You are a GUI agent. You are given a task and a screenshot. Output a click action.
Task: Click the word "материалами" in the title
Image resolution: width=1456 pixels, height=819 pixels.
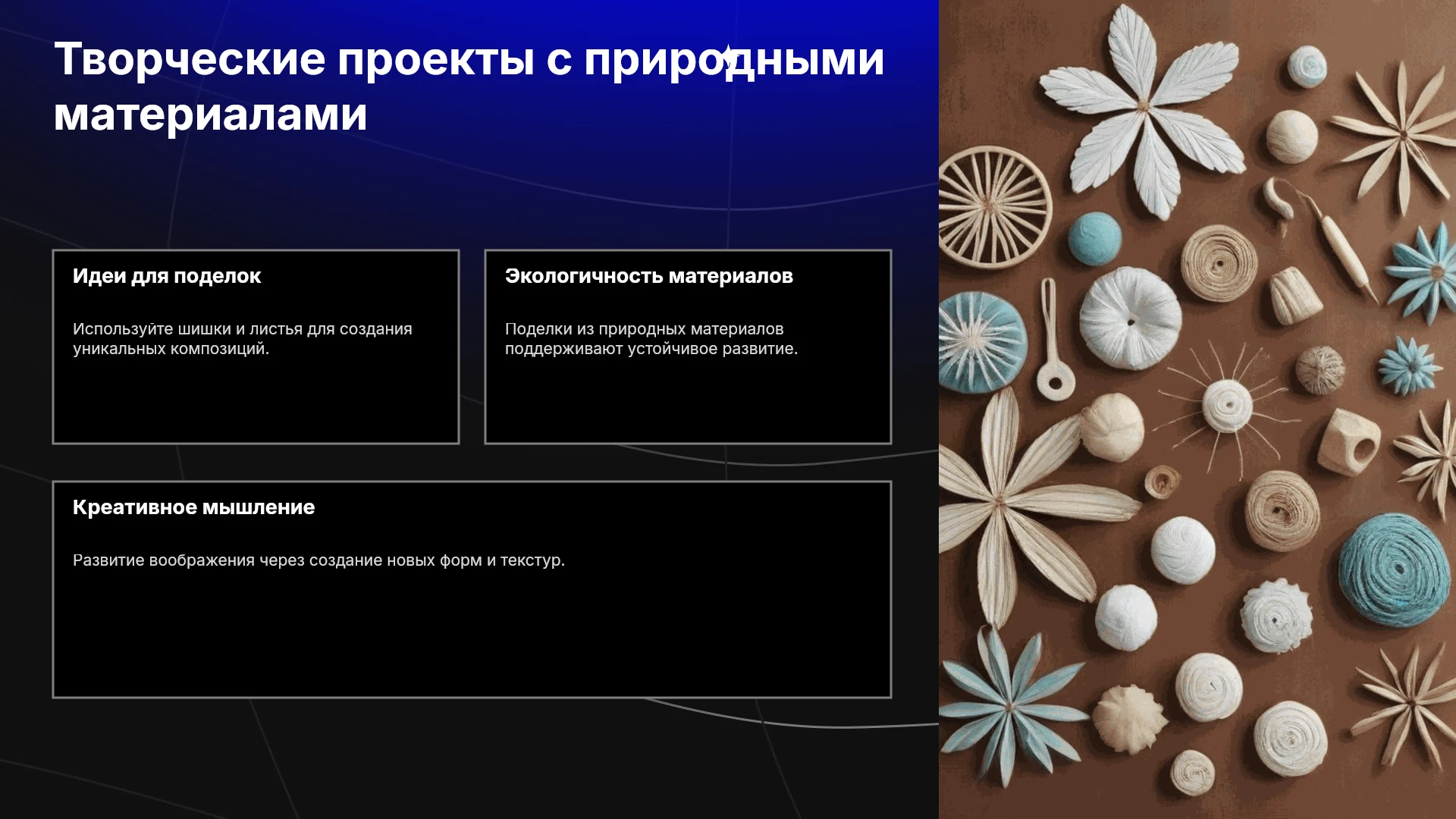211,115
